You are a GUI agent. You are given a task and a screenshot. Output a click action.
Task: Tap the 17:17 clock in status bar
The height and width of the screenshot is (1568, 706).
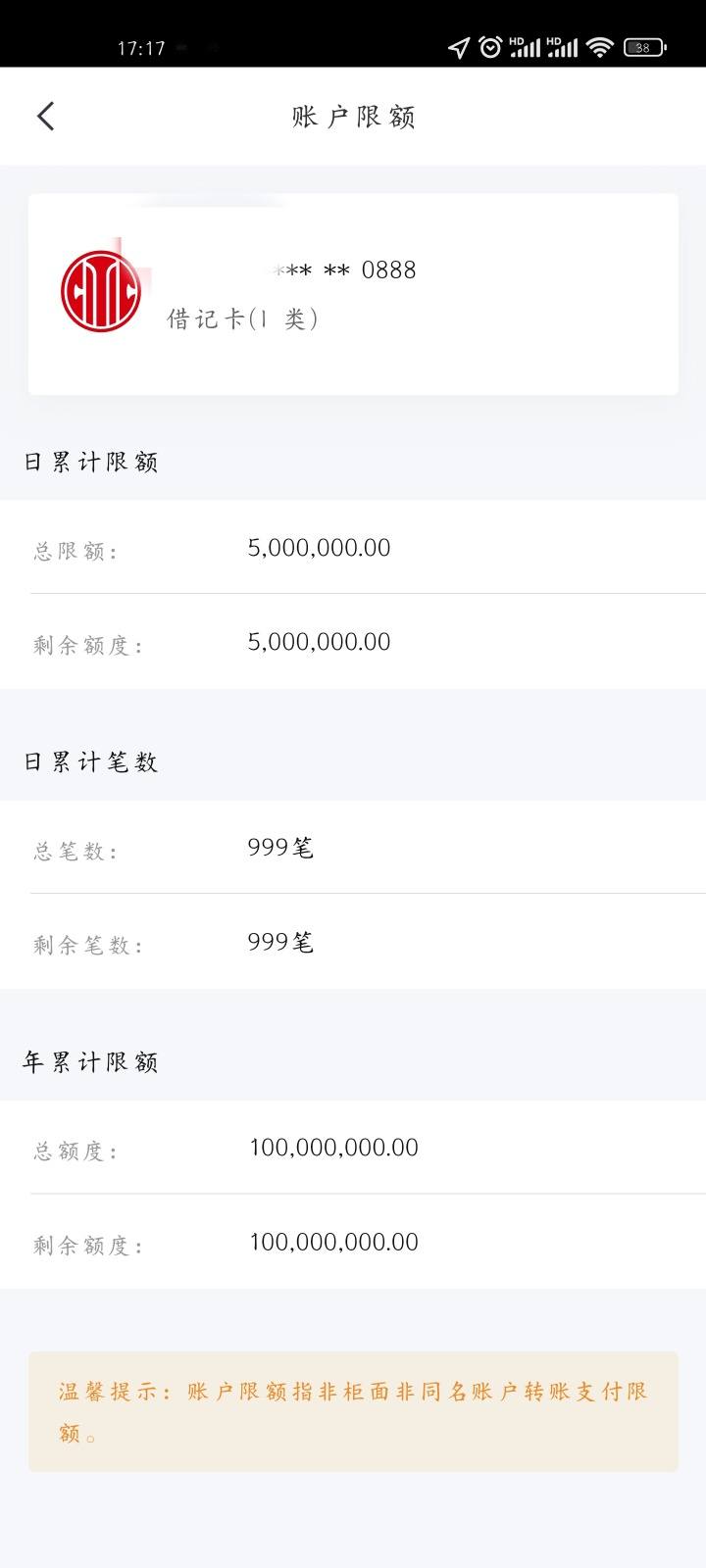(x=141, y=48)
